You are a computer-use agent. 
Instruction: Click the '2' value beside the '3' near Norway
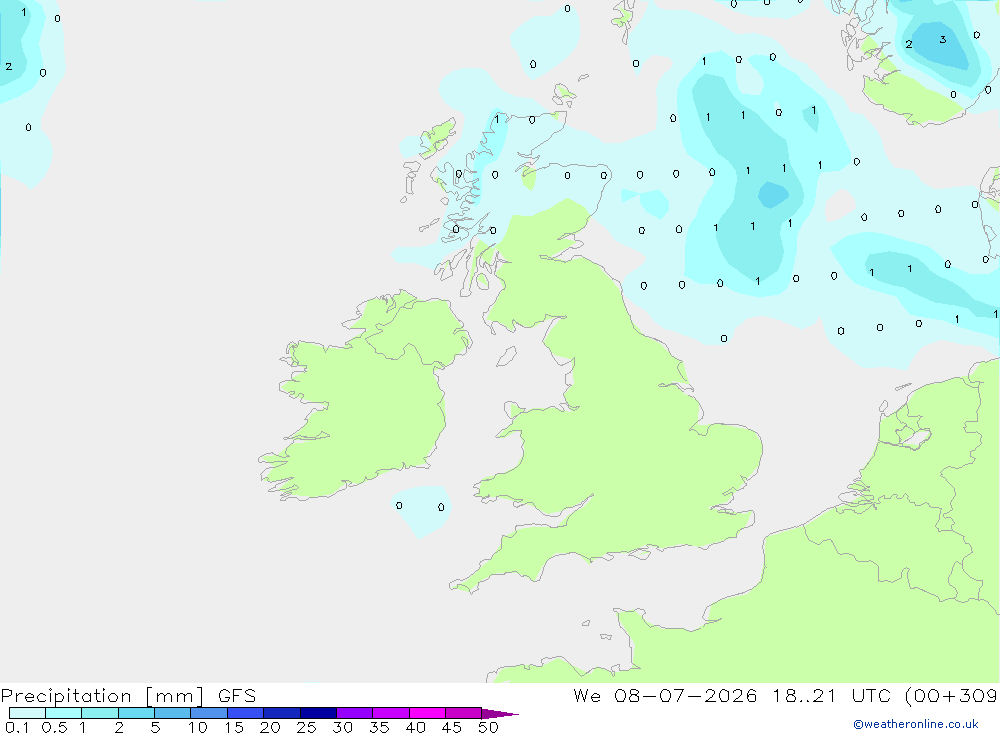pos(909,44)
